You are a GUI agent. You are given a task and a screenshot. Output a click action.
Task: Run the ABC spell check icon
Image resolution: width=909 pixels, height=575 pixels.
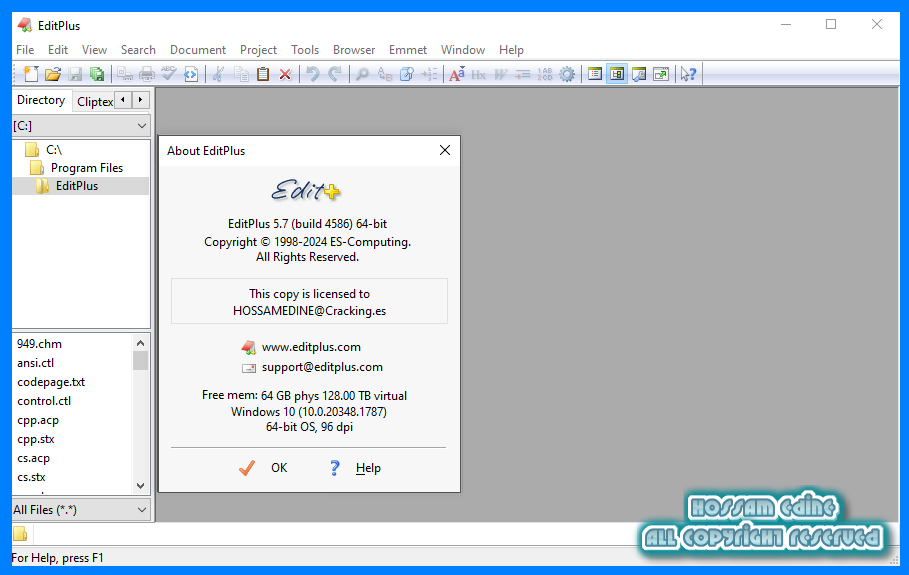(x=169, y=74)
